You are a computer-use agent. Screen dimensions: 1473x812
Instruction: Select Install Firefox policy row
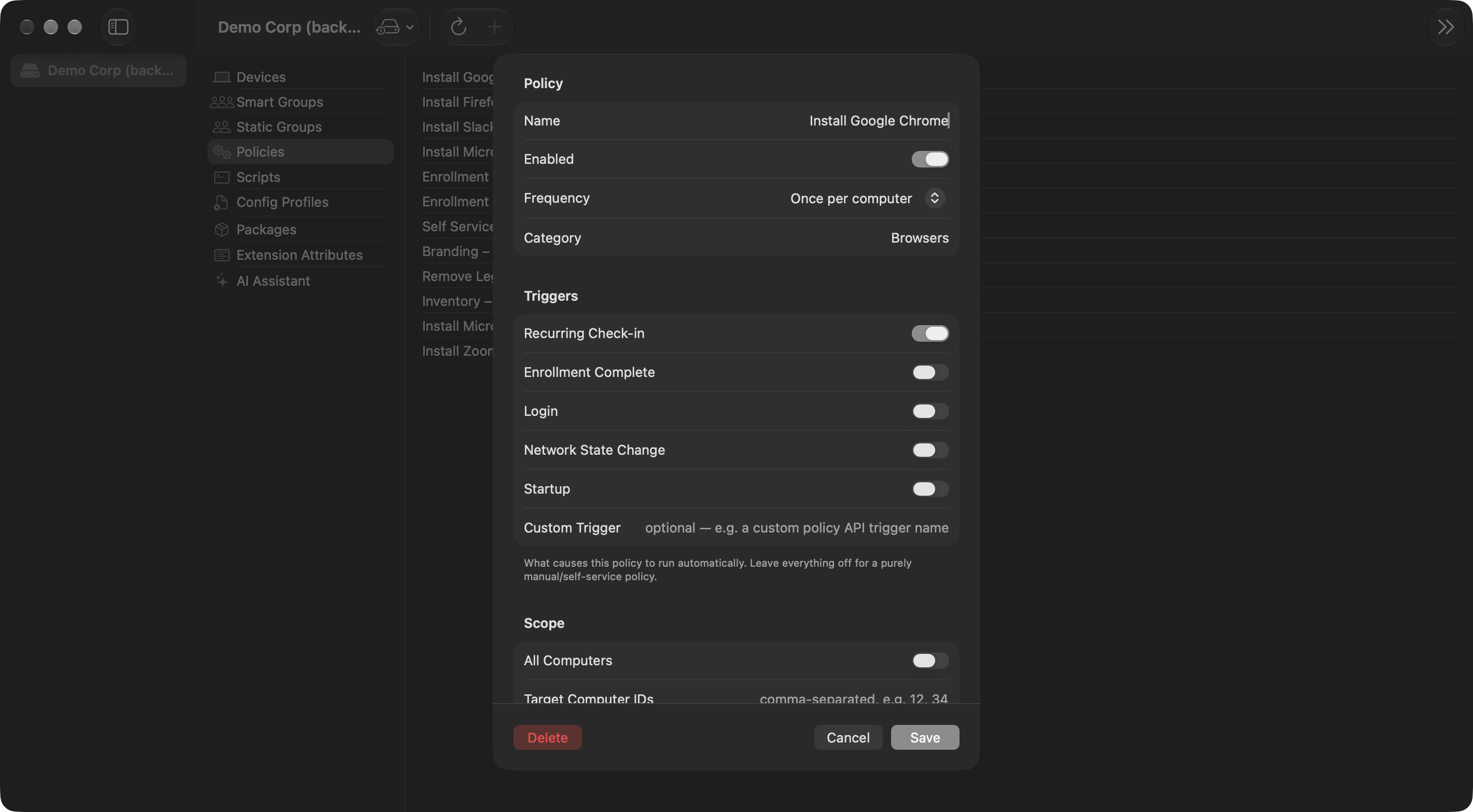click(x=457, y=102)
